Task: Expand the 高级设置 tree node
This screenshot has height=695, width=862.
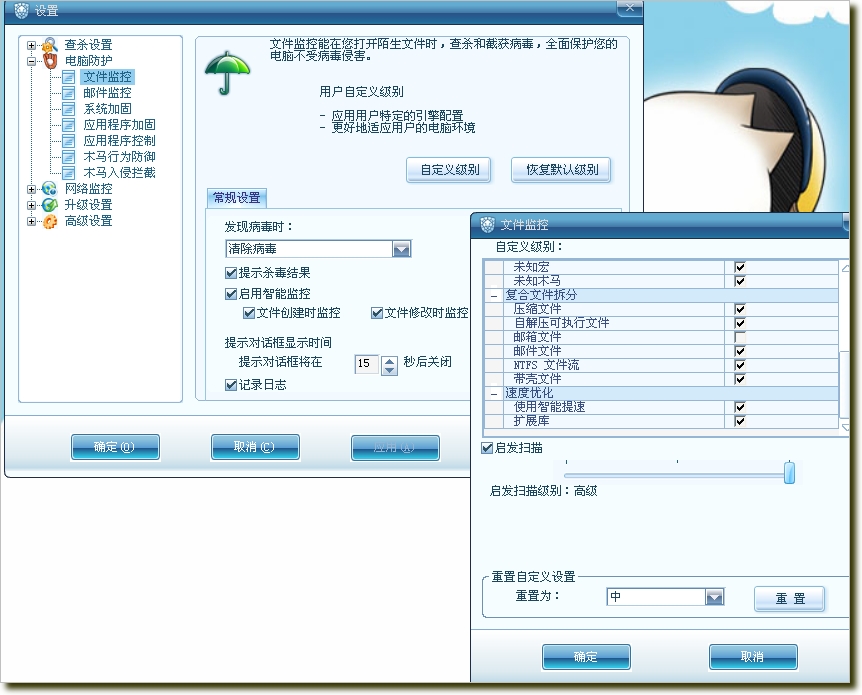Action: [31, 221]
